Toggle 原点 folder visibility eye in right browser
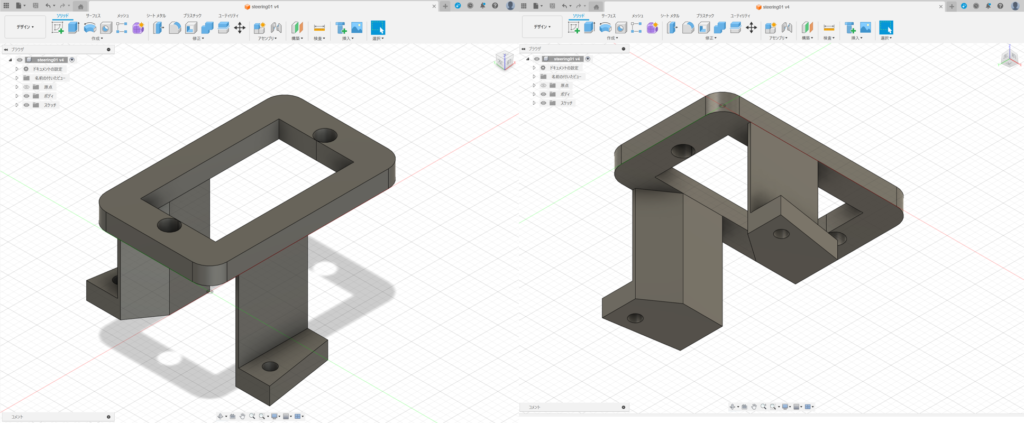This screenshot has width=1024, height=423. (543, 85)
